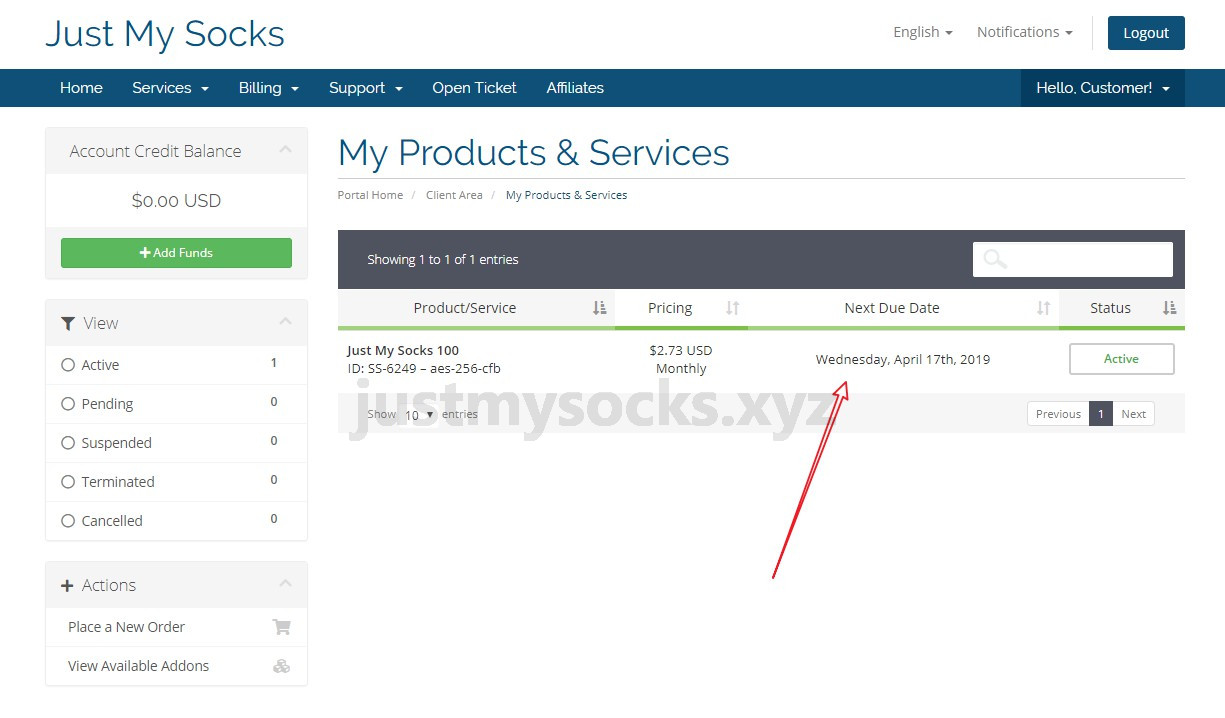The image size is (1225, 718).
Task: Collapse the View panel chevron
Action: pyautogui.click(x=285, y=321)
